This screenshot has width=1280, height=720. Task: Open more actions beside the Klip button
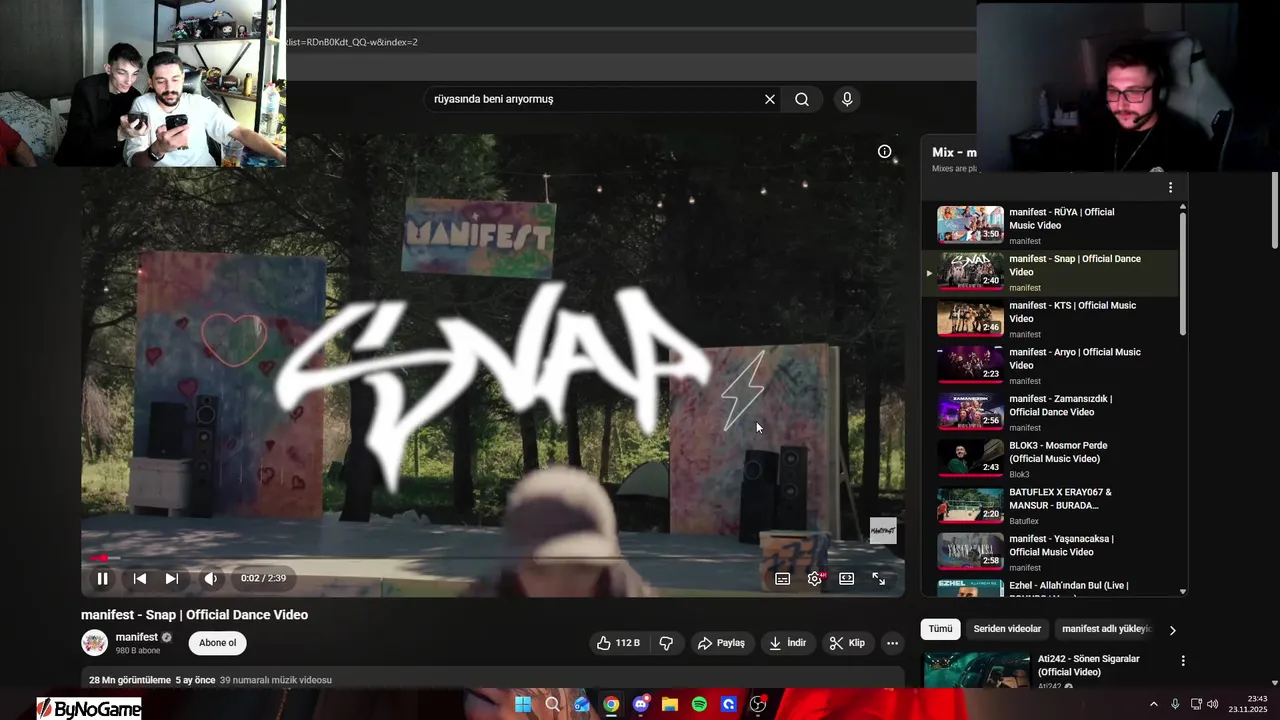(893, 643)
